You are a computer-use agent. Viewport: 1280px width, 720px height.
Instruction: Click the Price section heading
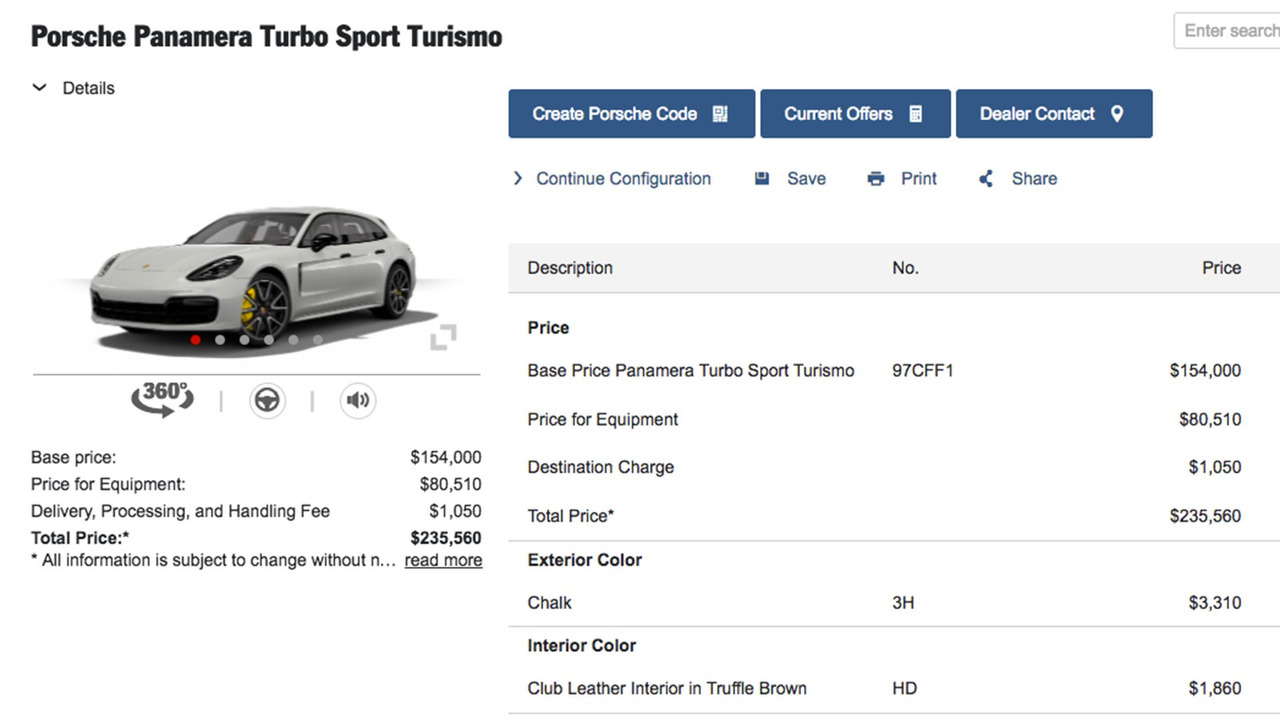pyautogui.click(x=548, y=328)
